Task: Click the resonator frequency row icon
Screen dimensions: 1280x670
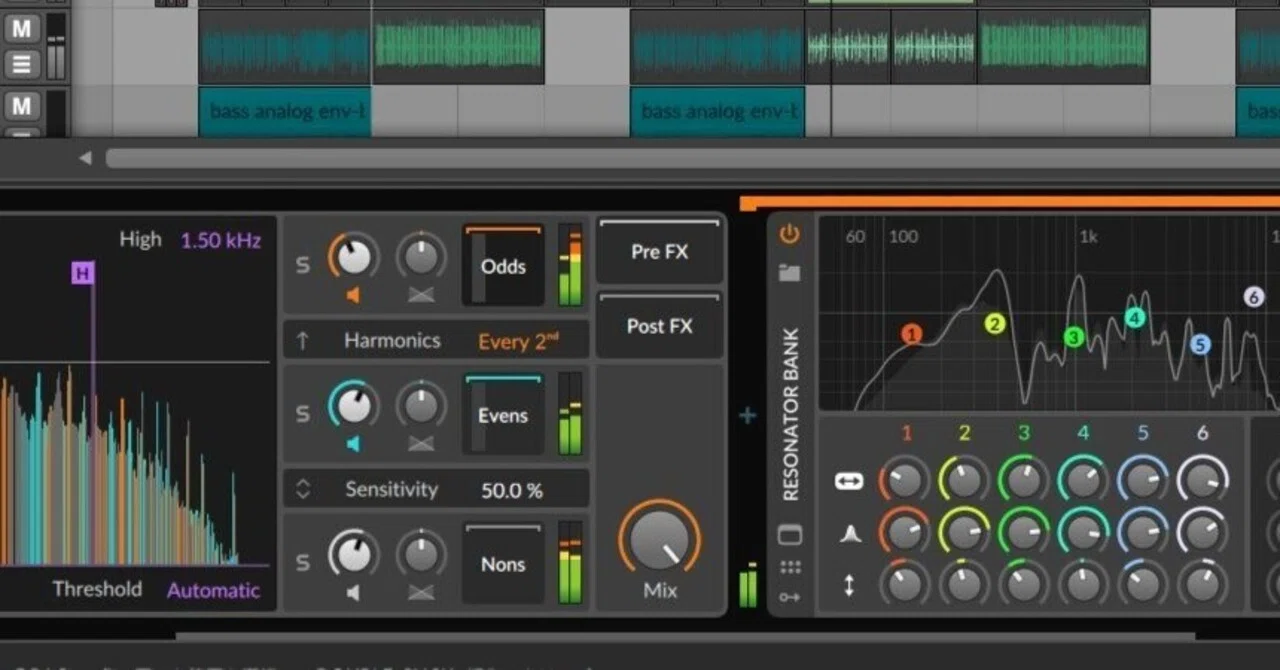Action: (849, 481)
